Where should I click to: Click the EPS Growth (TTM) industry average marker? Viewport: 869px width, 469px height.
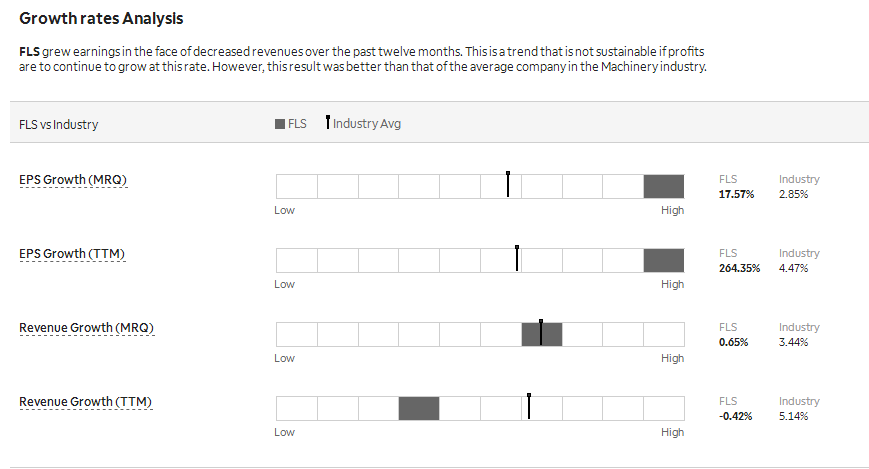click(x=517, y=258)
